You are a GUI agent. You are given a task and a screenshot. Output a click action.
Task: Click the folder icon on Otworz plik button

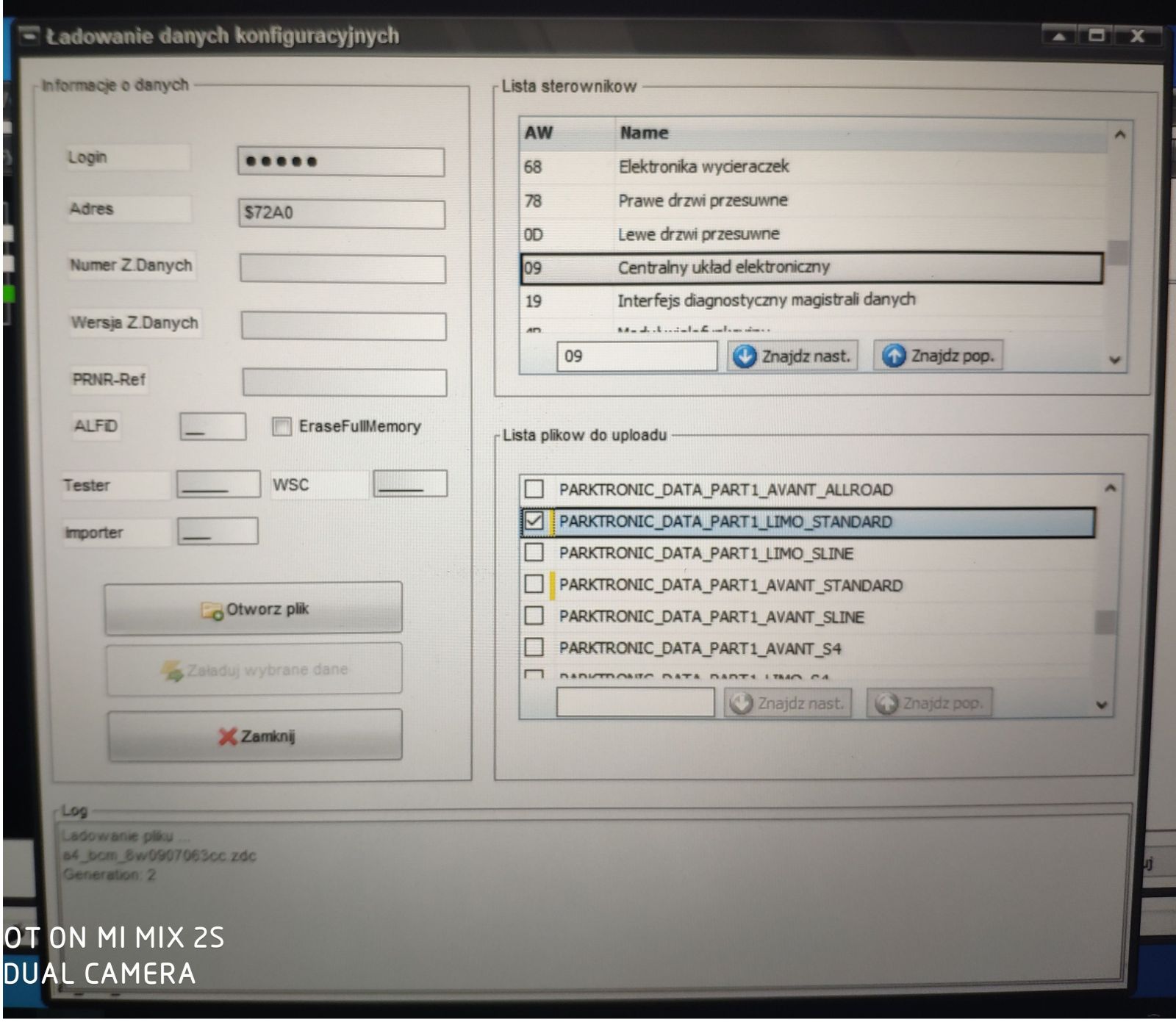point(212,611)
